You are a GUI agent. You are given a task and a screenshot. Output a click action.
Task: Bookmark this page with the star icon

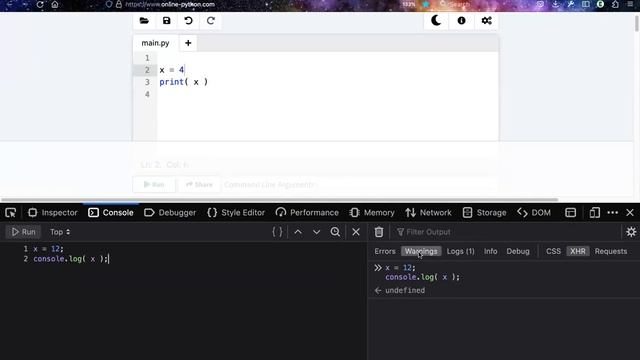click(x=426, y=4)
